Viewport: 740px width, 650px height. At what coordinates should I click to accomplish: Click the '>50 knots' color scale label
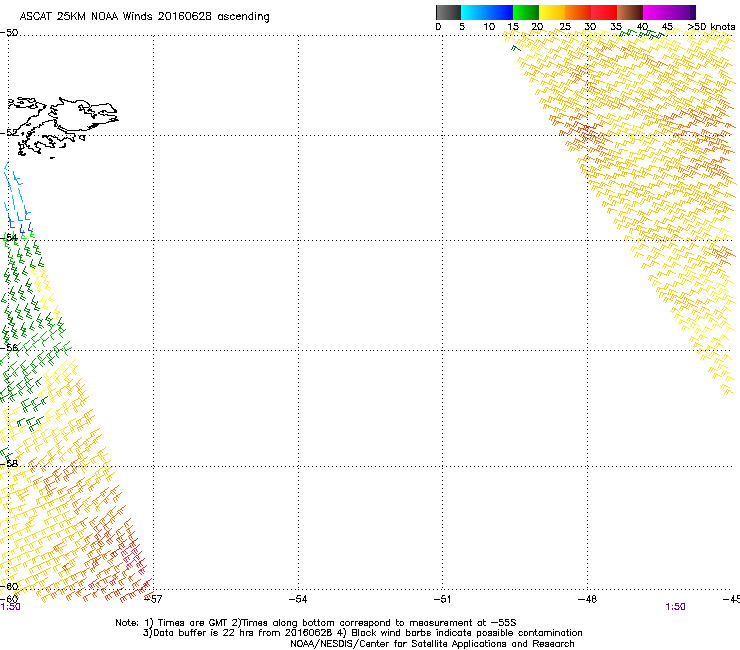point(711,27)
